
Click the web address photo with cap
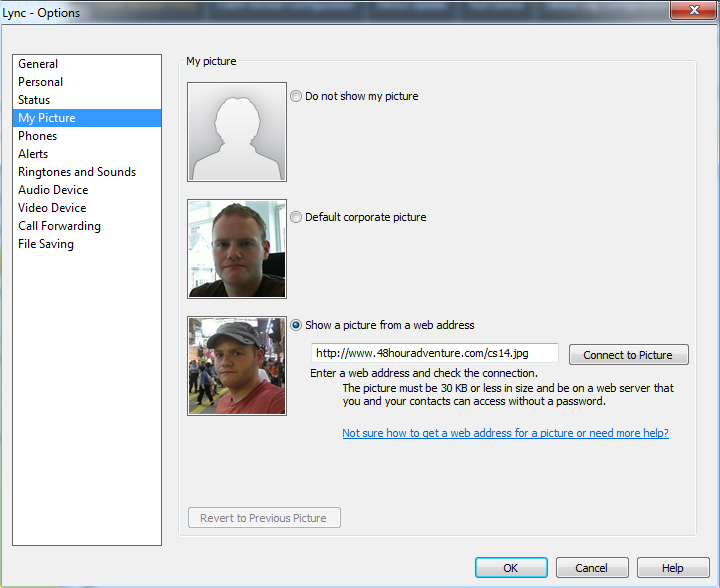[x=237, y=366]
